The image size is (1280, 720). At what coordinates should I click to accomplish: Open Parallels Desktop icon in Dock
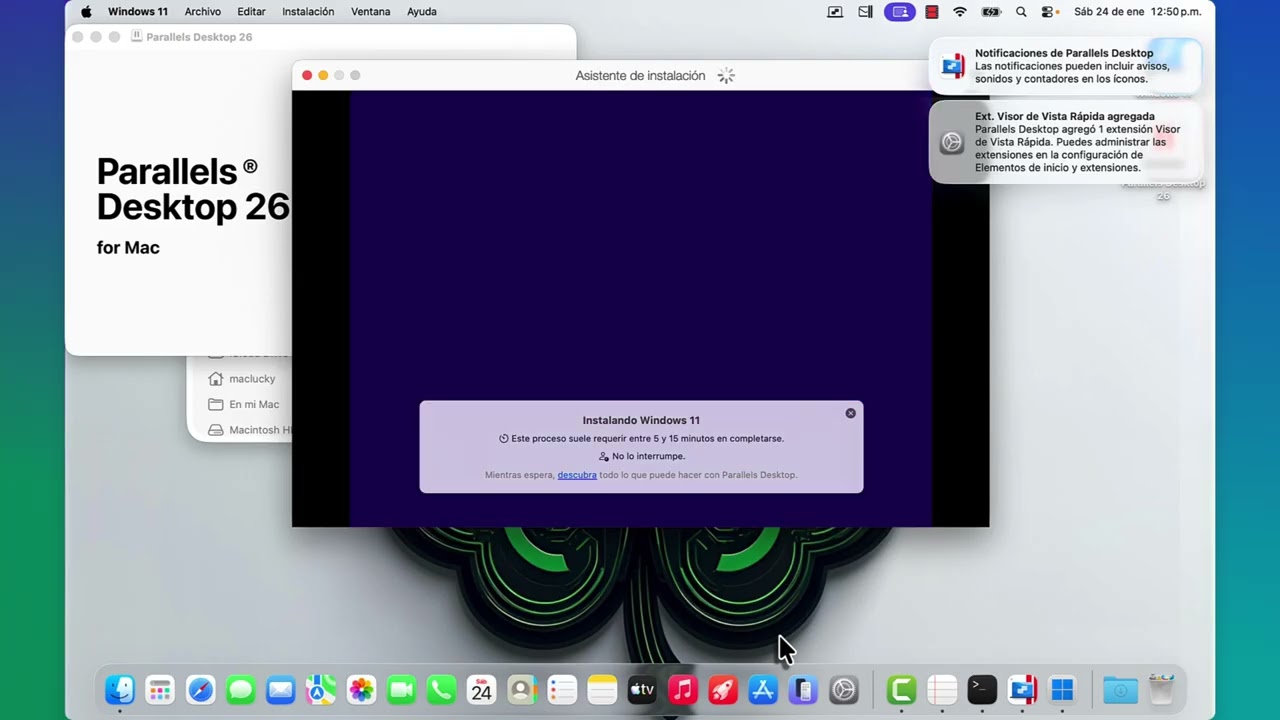[x=1022, y=690]
